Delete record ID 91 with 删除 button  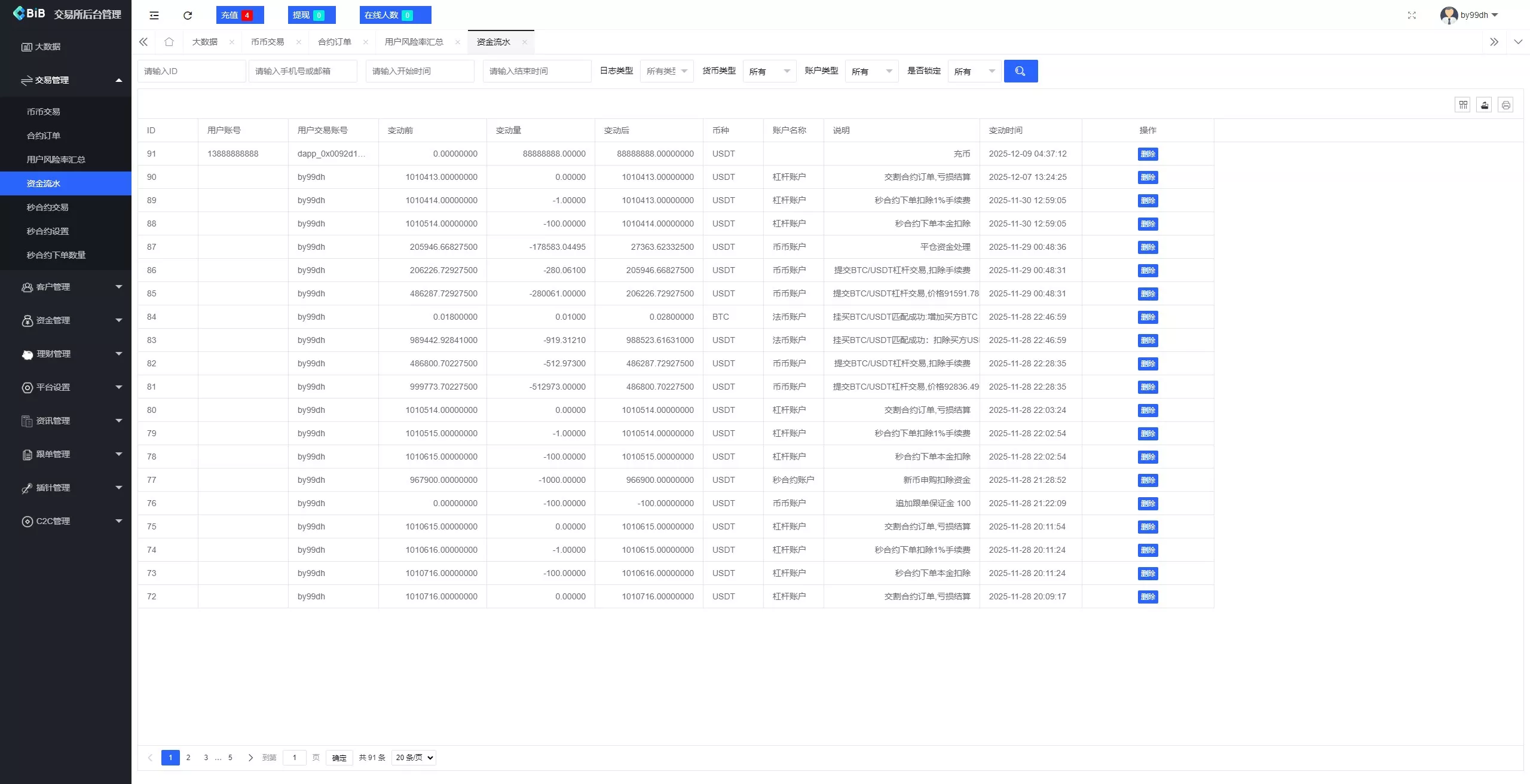point(1148,154)
